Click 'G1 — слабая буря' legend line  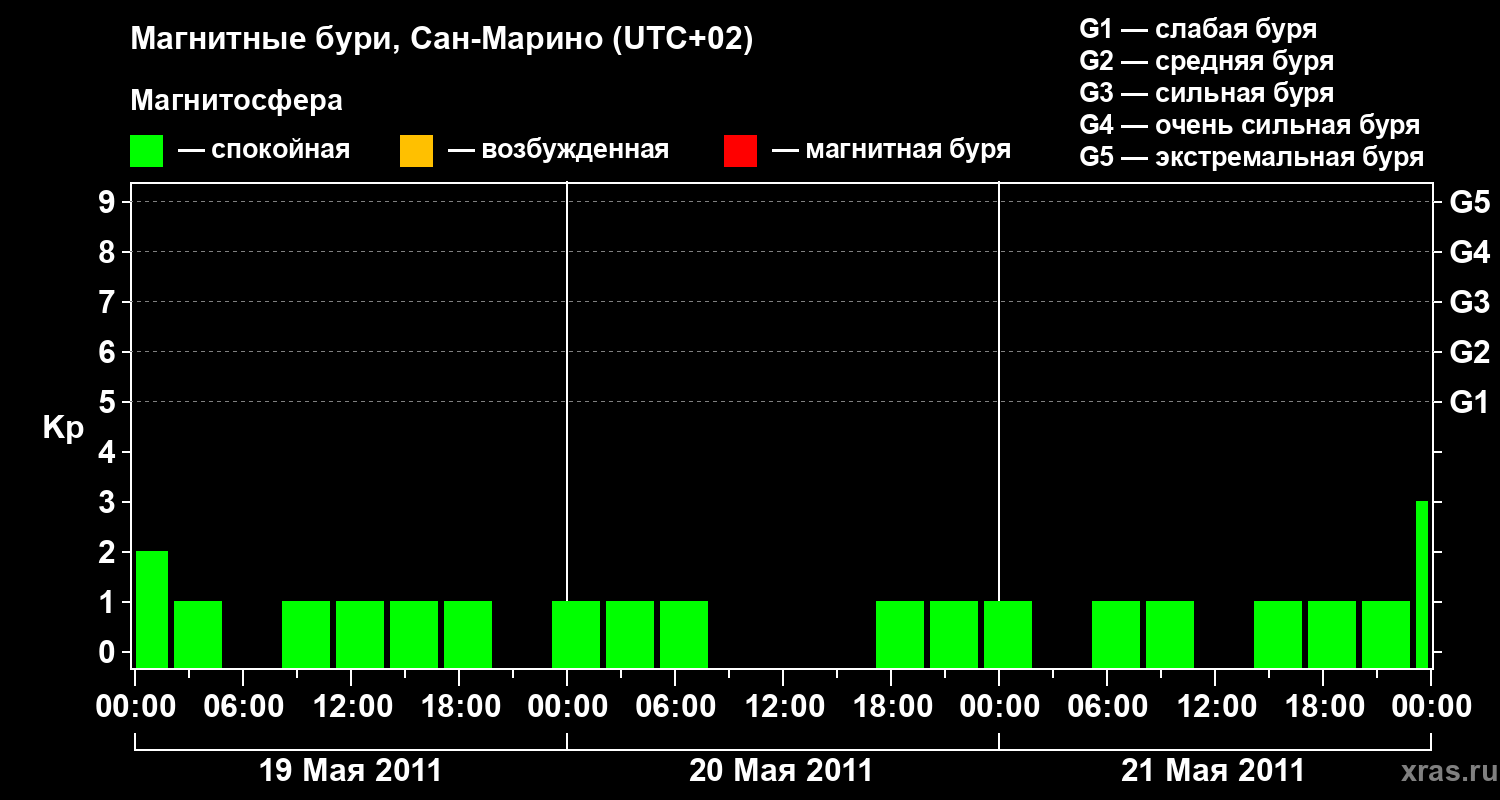click(1198, 29)
